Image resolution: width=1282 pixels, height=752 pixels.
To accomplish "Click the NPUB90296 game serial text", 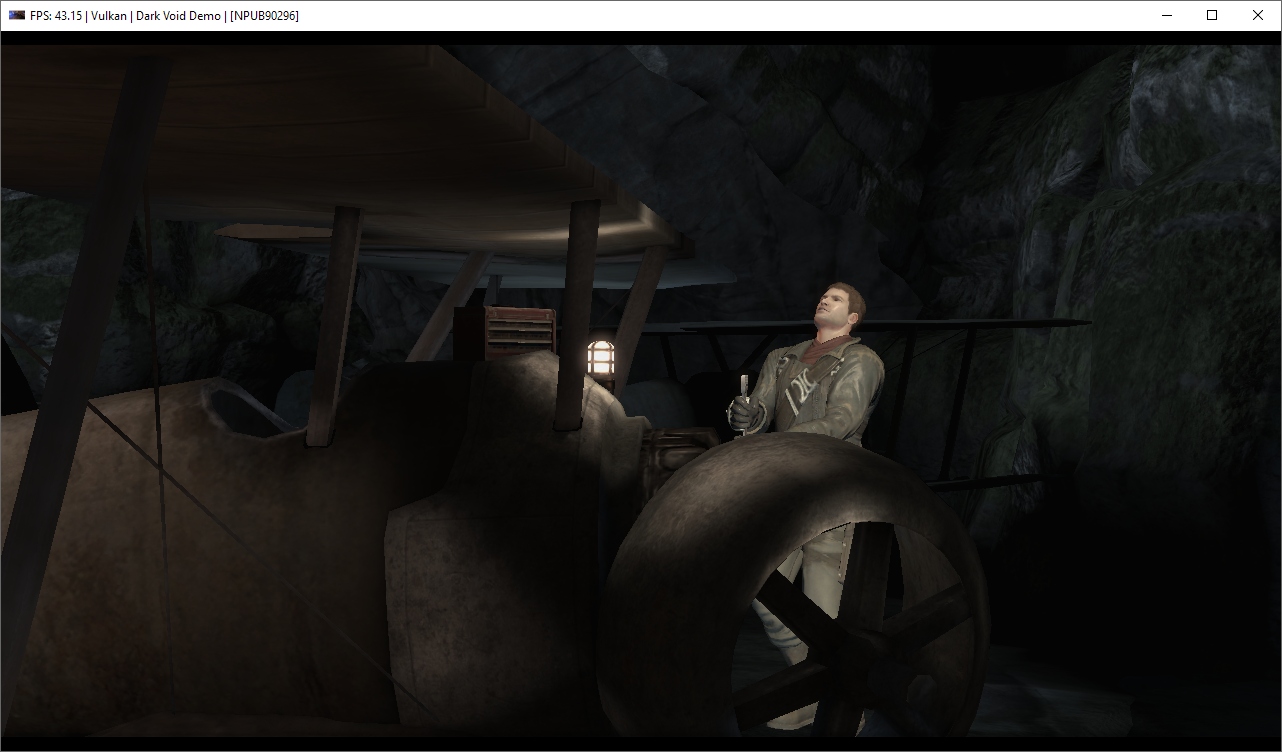I will coord(264,16).
